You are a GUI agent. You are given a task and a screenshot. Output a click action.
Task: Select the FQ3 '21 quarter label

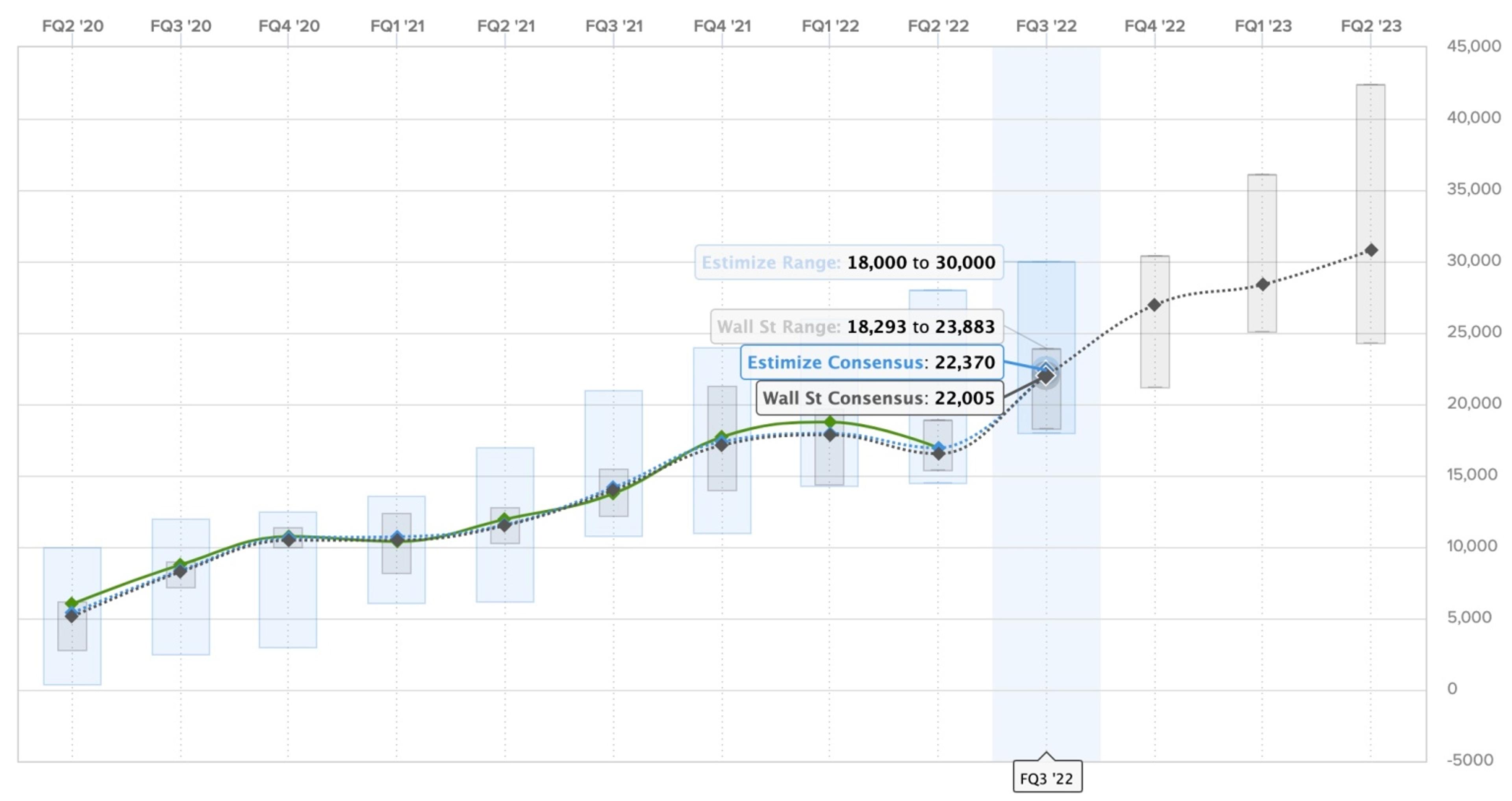pos(614,26)
